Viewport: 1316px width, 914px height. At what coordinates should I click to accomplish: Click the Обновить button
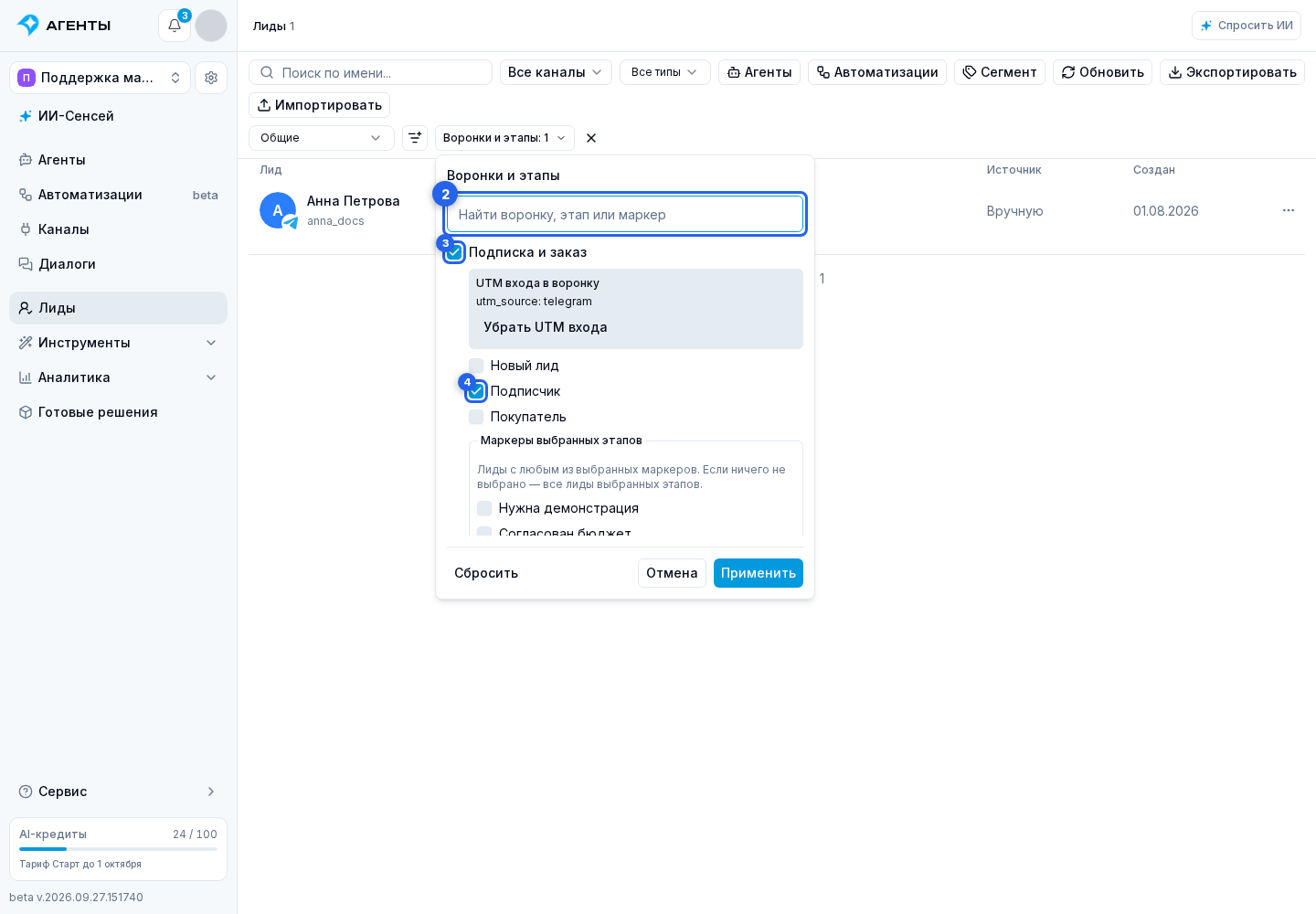coord(1102,72)
